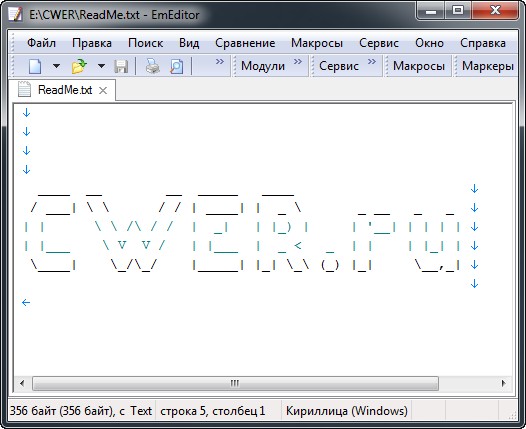Click the Маркеры toolbar label

[488, 66]
